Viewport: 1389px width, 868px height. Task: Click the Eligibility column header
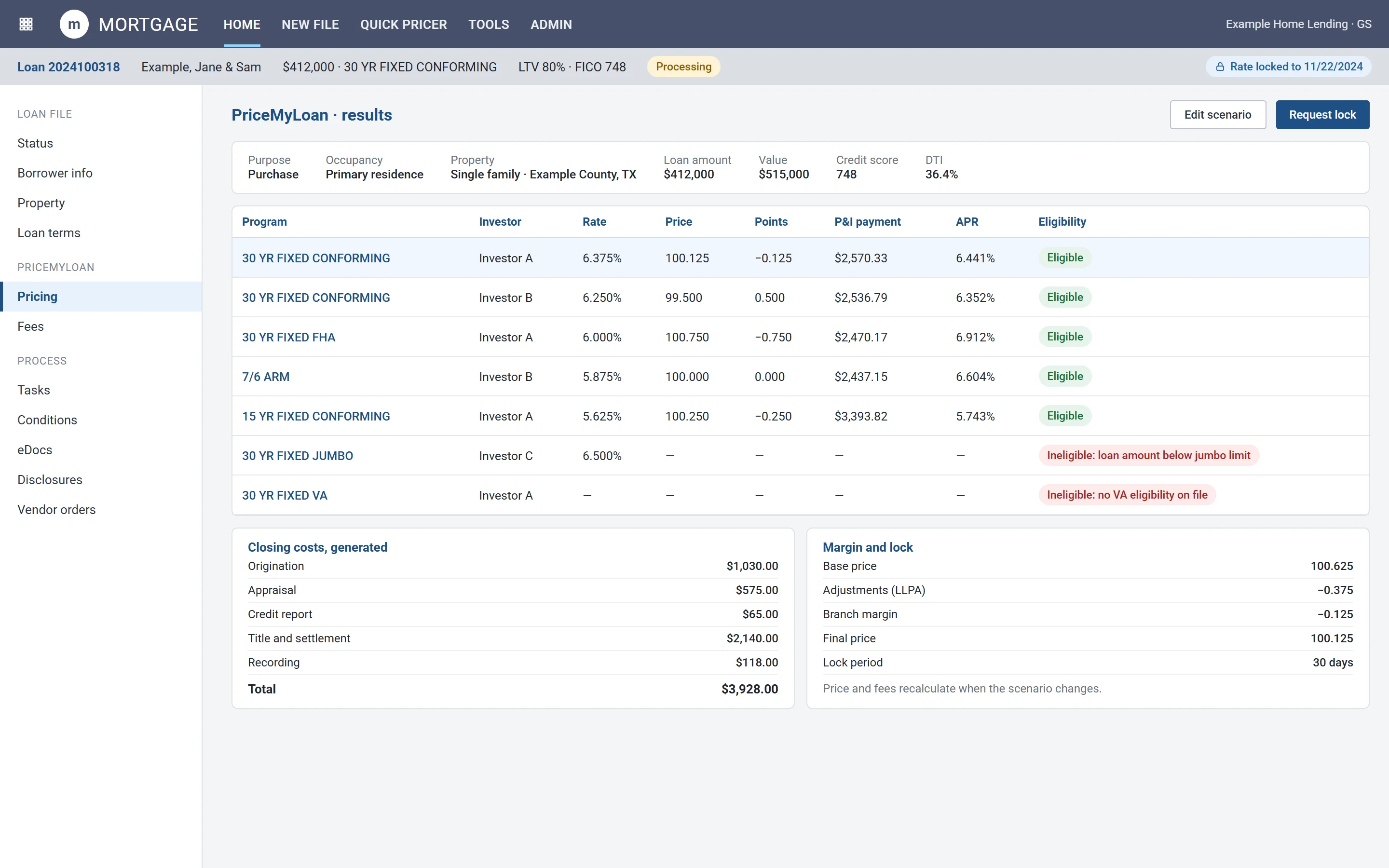1062,222
